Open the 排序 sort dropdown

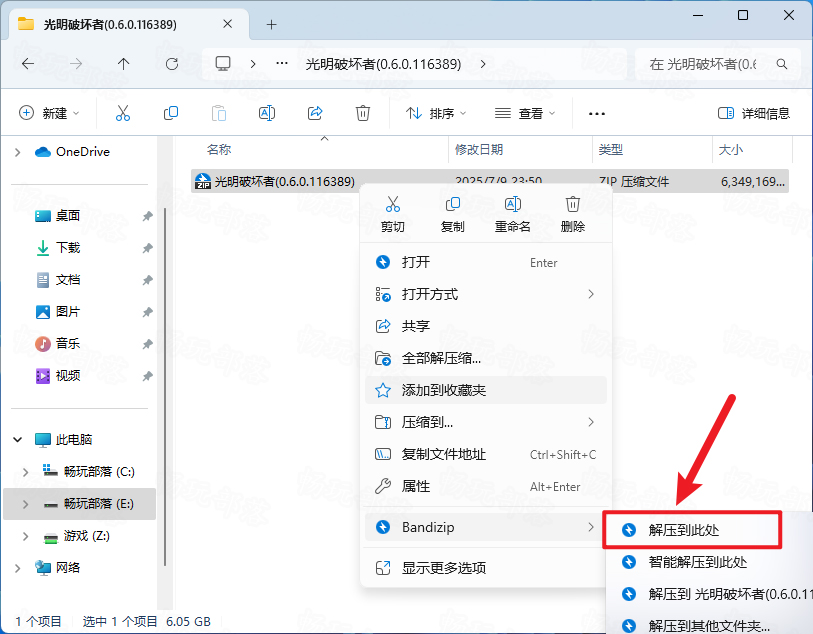[x=436, y=113]
